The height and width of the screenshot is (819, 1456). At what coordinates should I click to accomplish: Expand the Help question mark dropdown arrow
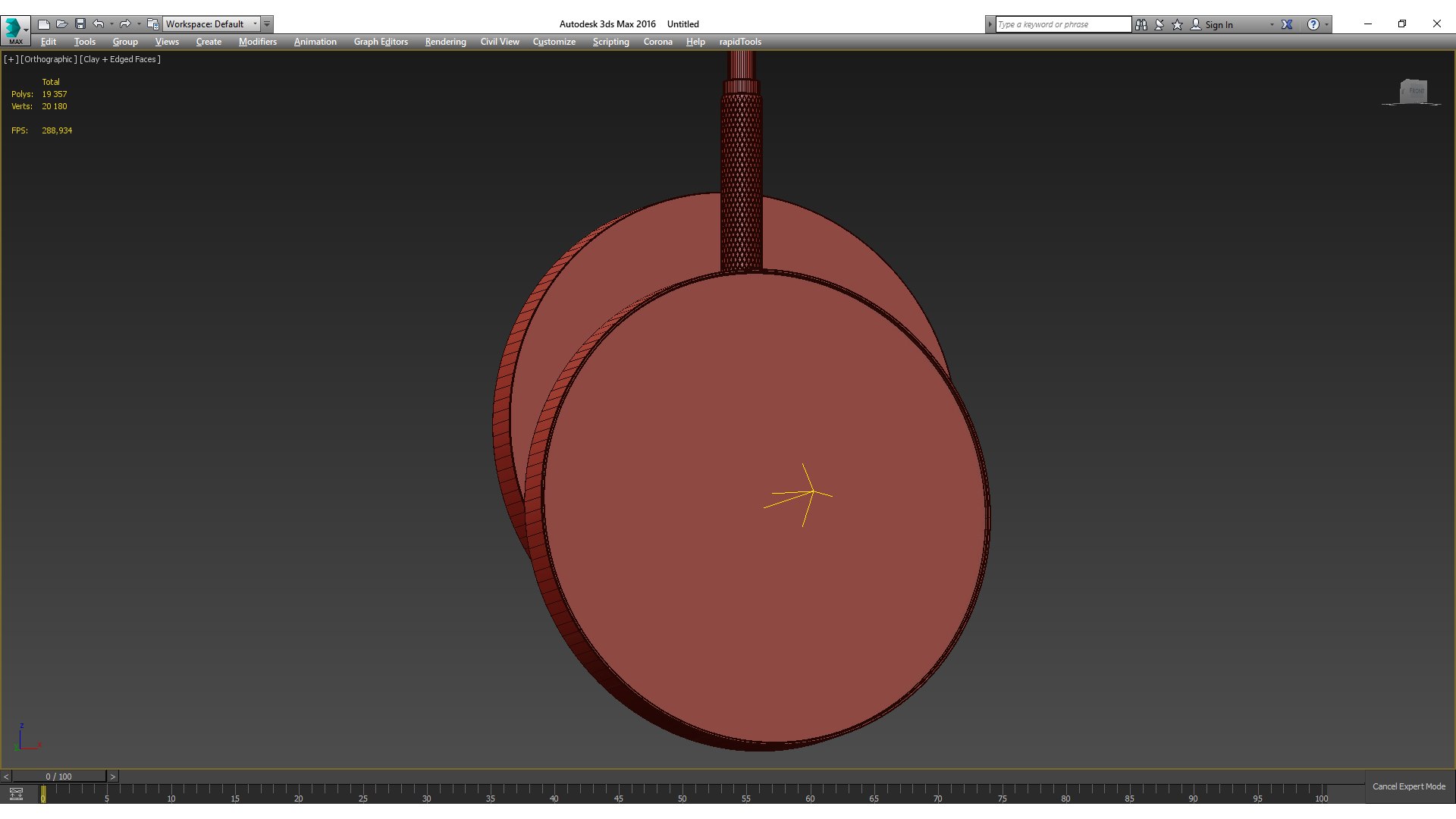tap(1326, 24)
